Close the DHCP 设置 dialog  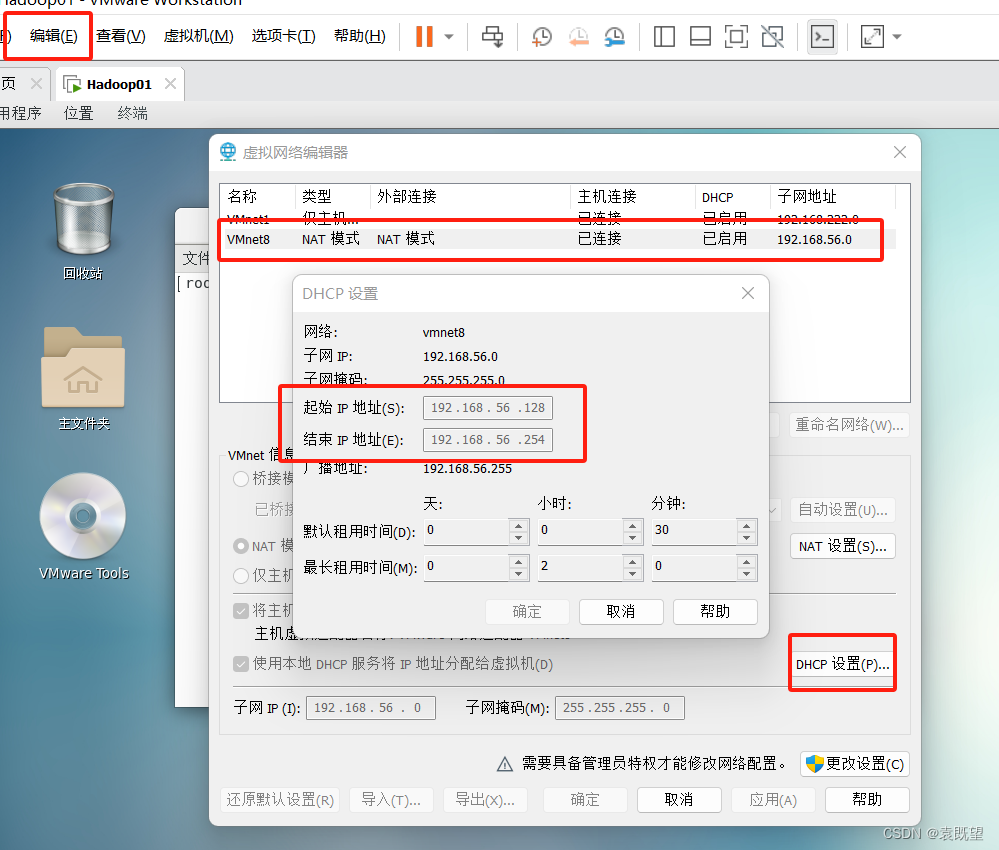pos(748,293)
